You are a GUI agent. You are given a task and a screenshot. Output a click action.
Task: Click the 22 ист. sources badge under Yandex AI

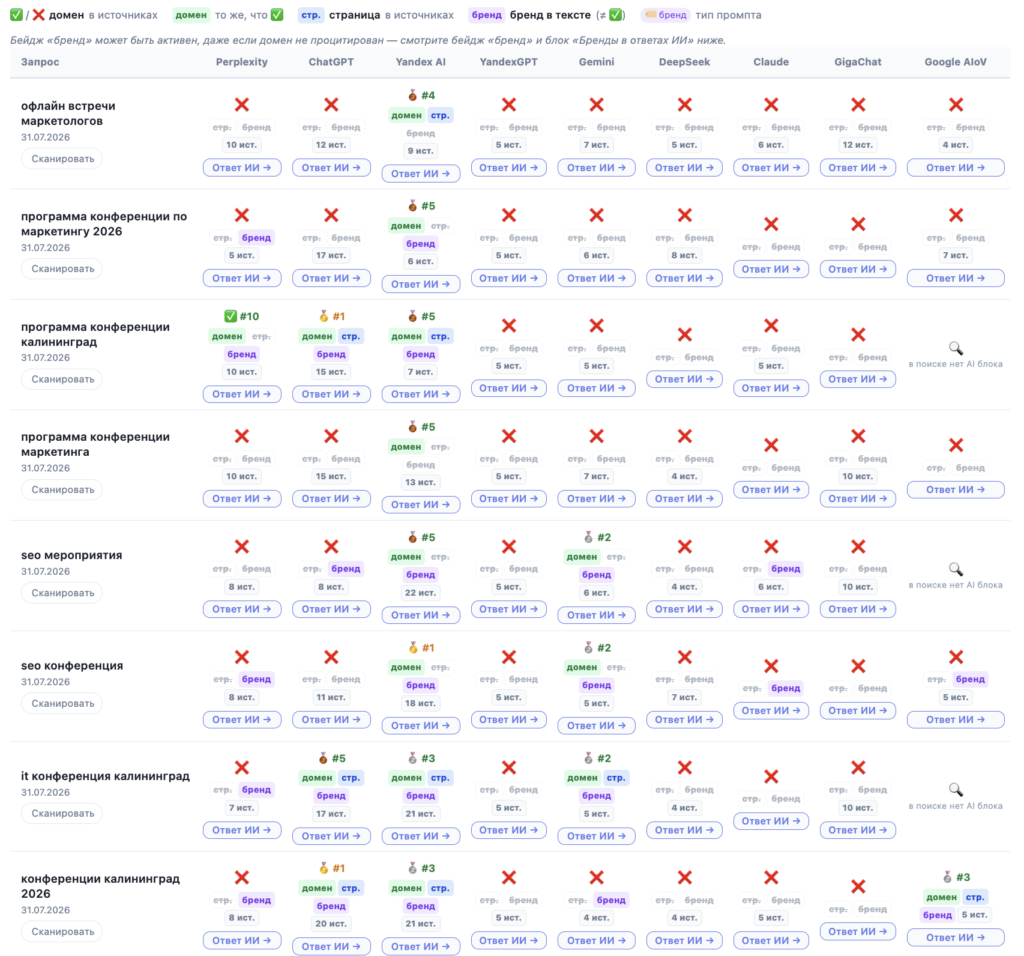coord(421,593)
